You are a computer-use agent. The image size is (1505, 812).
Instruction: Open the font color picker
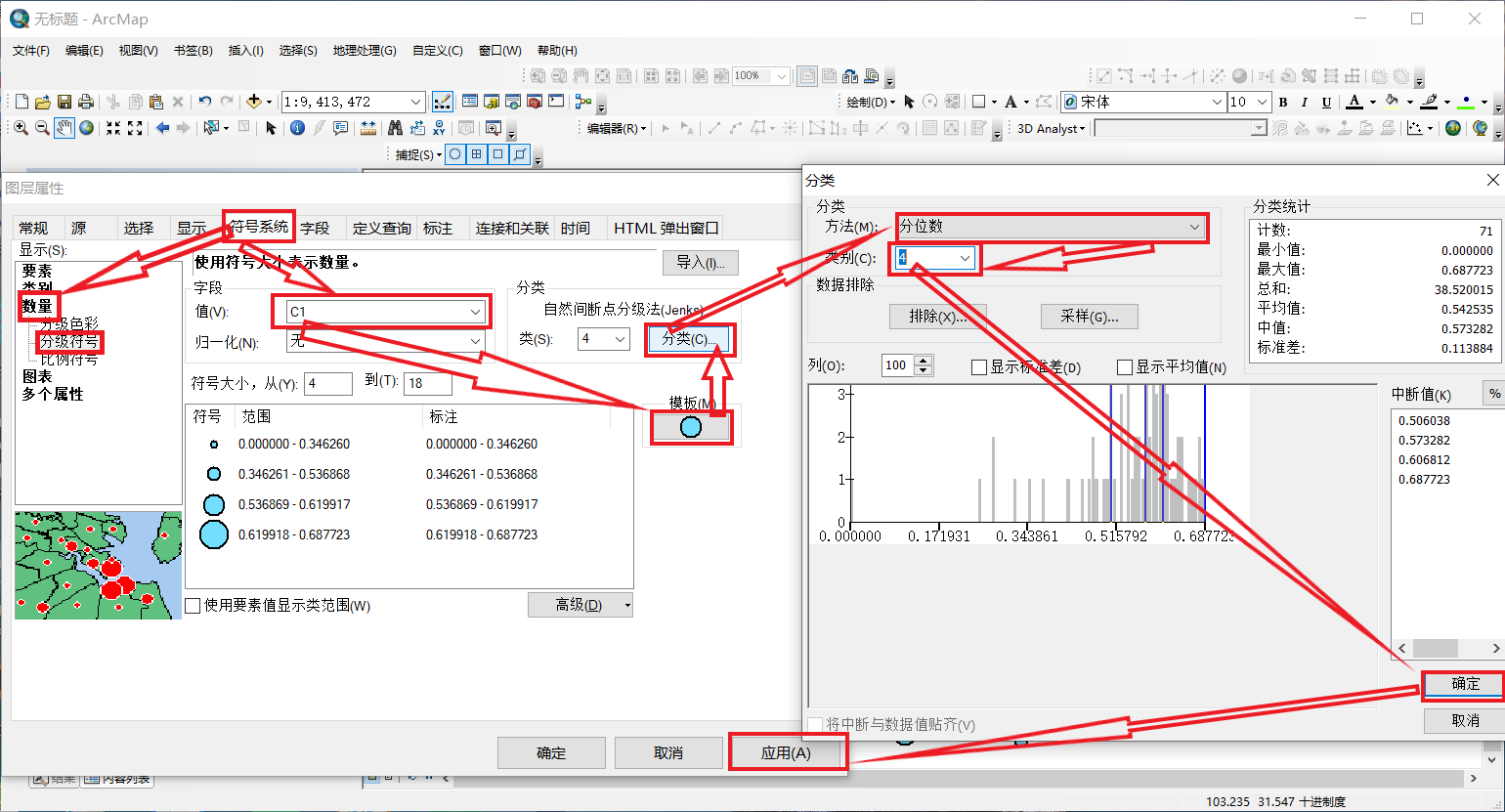pyautogui.click(x=1355, y=102)
